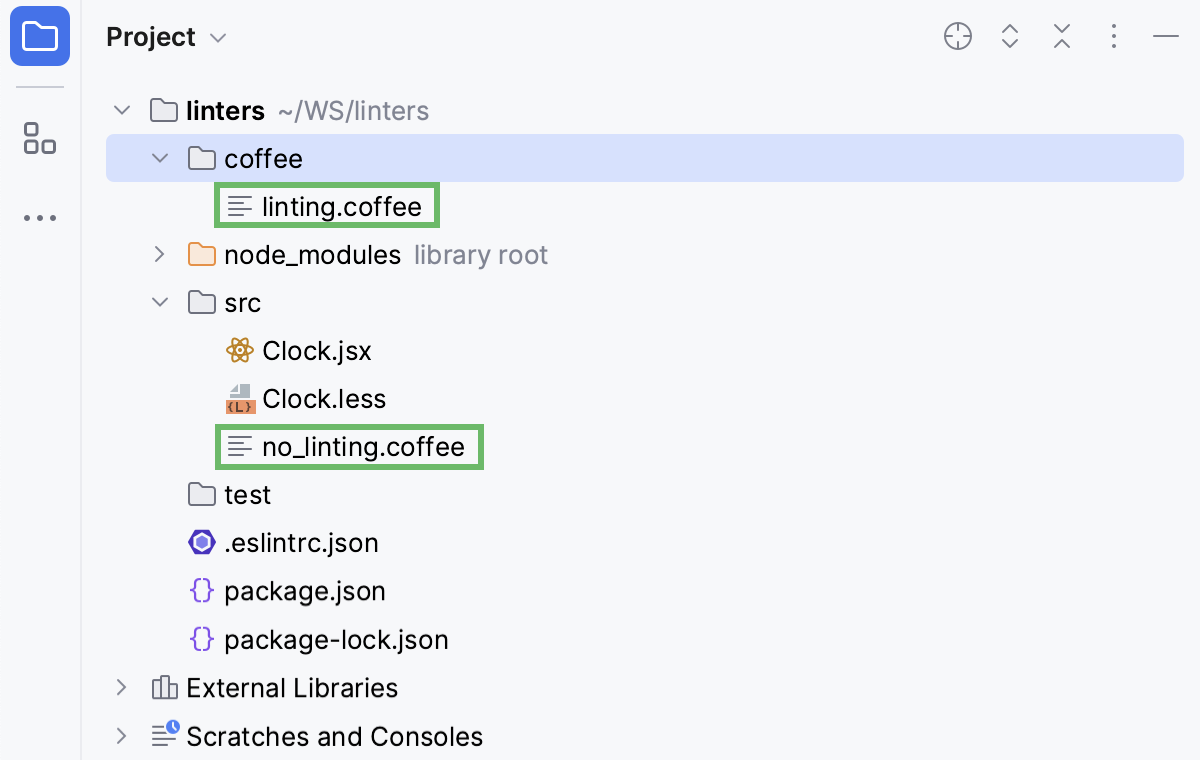Click the Expand All toolbar icon
1200x760 pixels.
tap(1010, 36)
